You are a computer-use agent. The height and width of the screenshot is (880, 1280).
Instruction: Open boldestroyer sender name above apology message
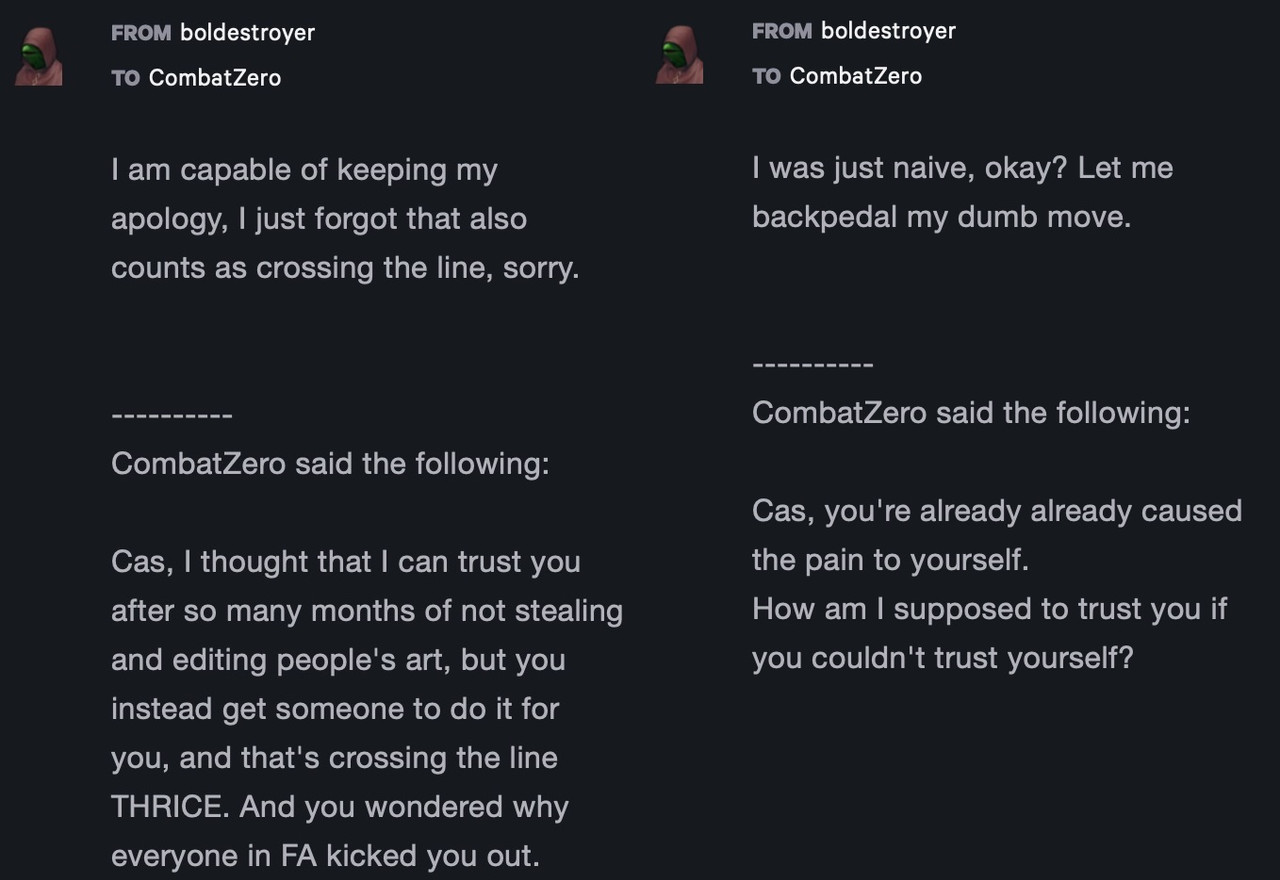click(x=247, y=33)
